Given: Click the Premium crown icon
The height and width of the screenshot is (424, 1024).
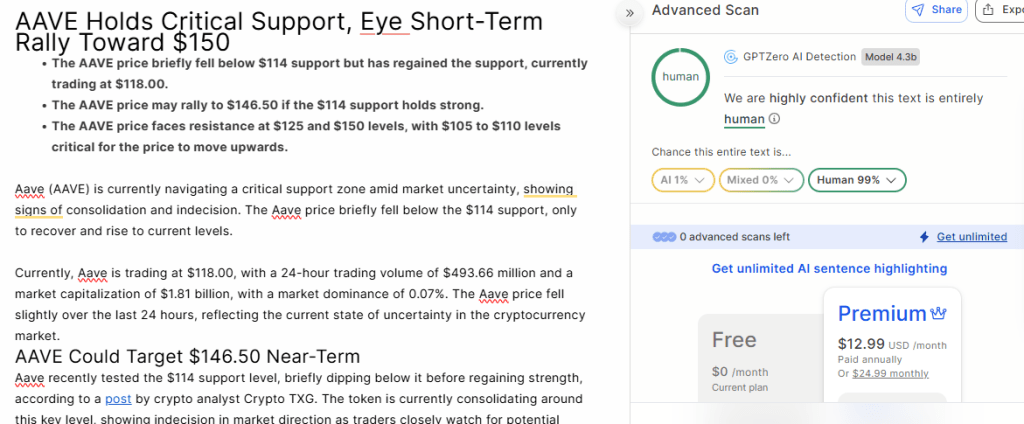Looking at the screenshot, I should pyautogui.click(x=938, y=313).
